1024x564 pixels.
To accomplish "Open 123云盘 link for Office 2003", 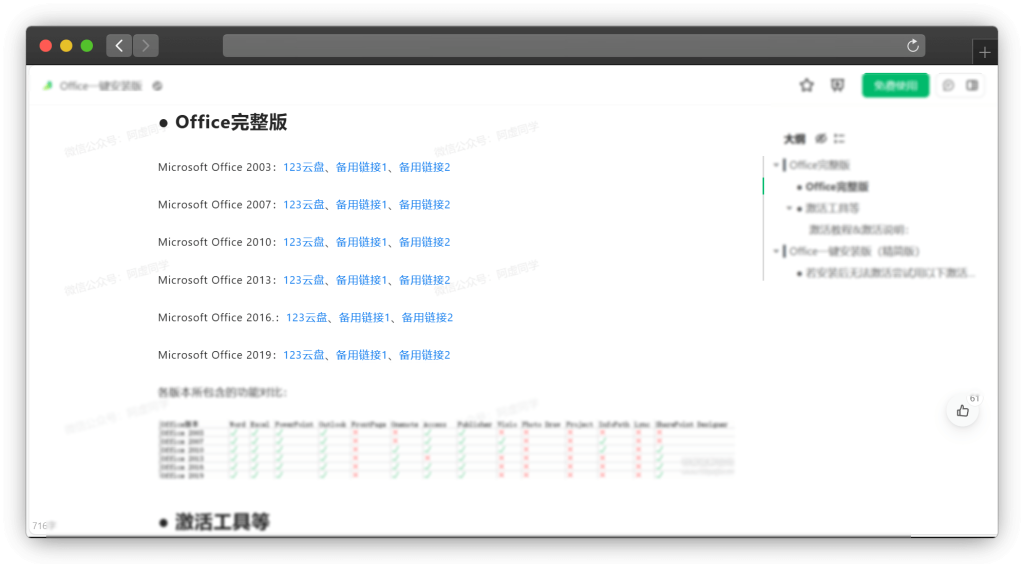I will (304, 167).
